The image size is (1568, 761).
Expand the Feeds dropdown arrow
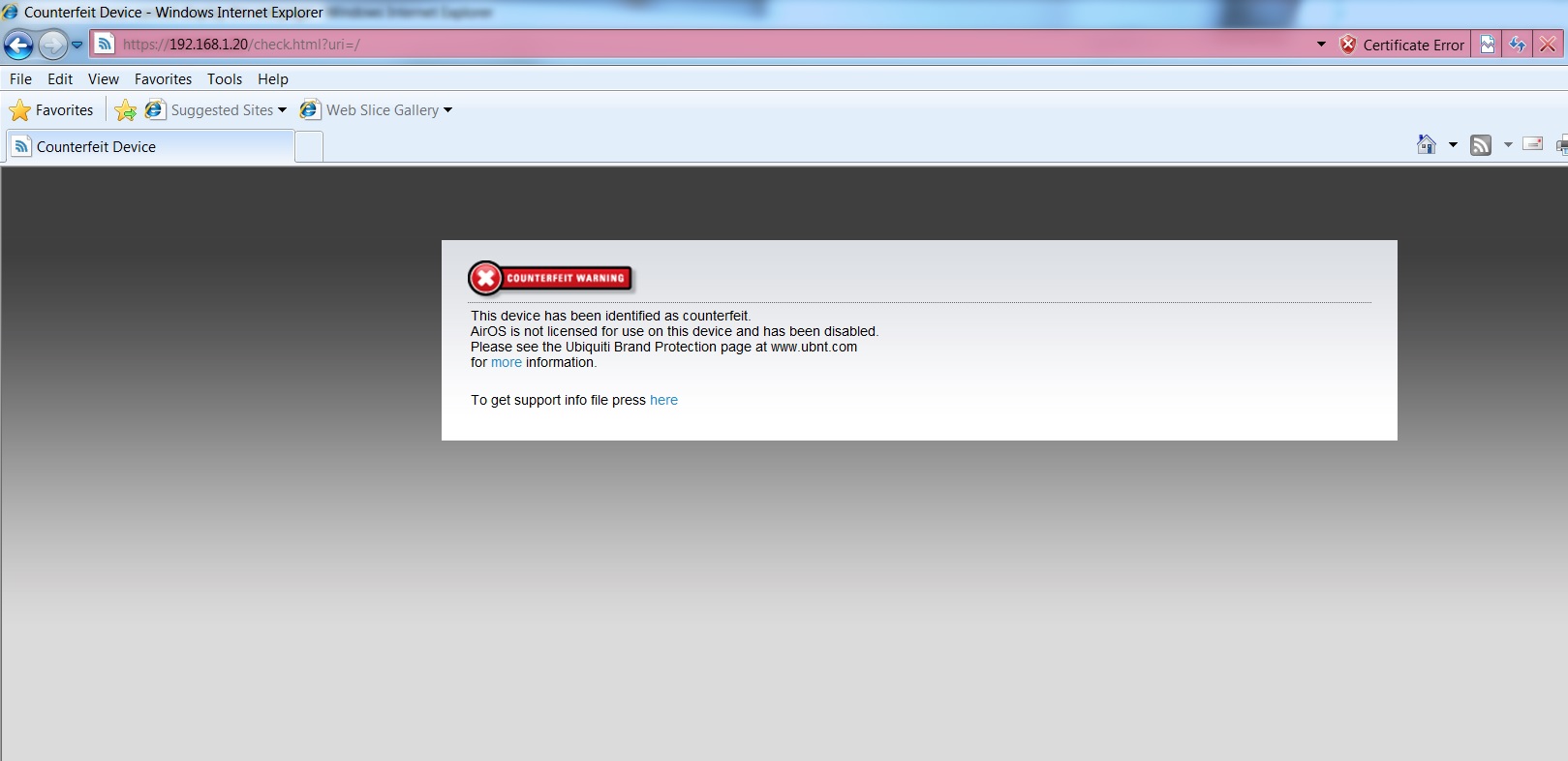click(x=1508, y=145)
